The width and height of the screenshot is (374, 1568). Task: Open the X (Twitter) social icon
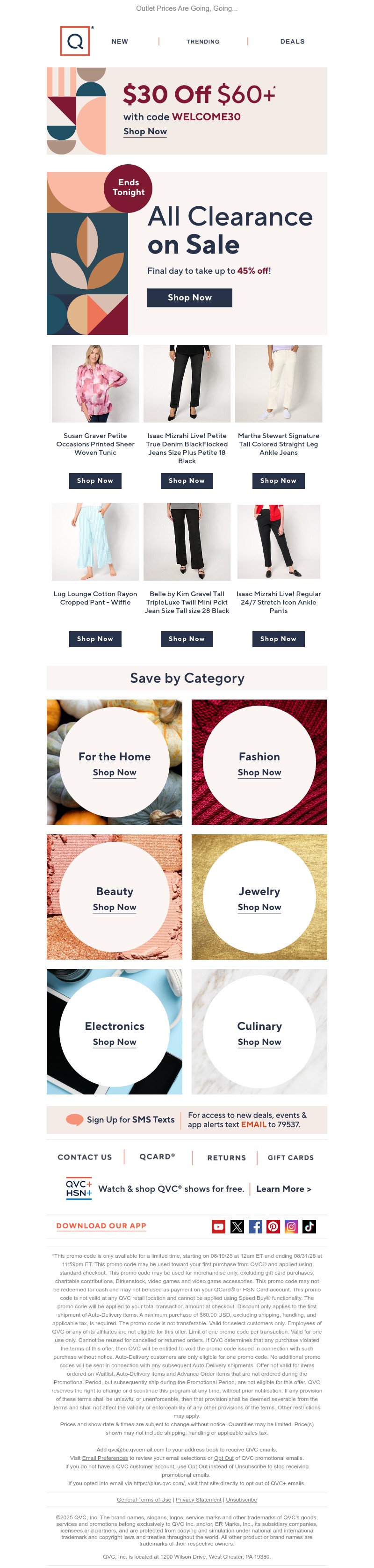click(237, 1226)
